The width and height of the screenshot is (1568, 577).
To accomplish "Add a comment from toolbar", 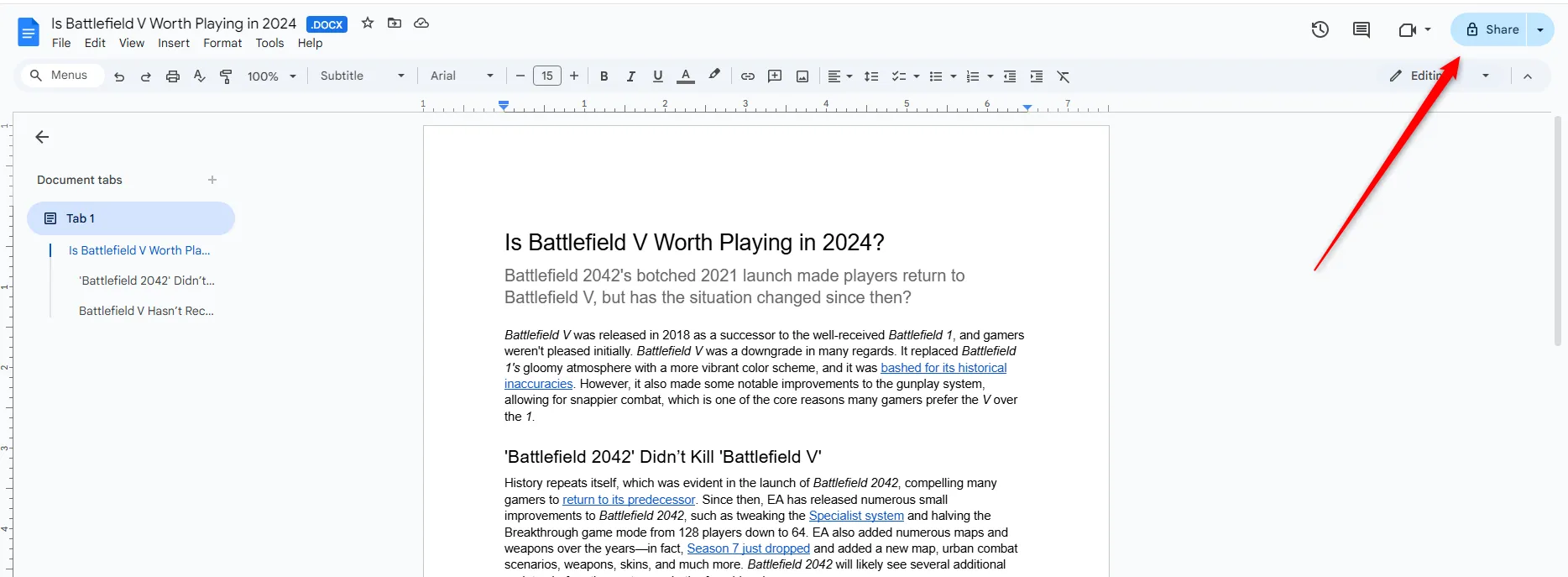I will tap(775, 76).
